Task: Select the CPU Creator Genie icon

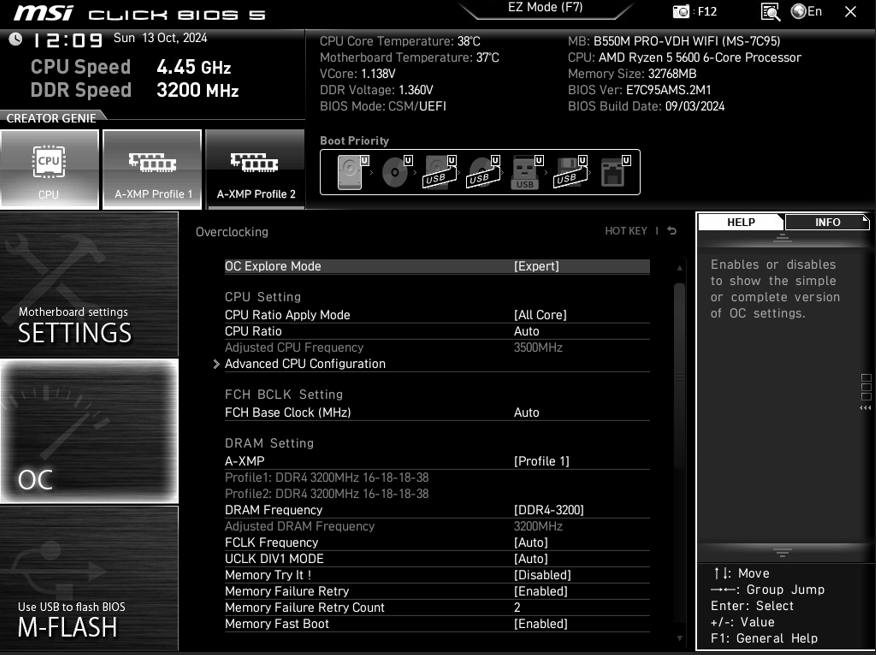Action: tap(49, 169)
